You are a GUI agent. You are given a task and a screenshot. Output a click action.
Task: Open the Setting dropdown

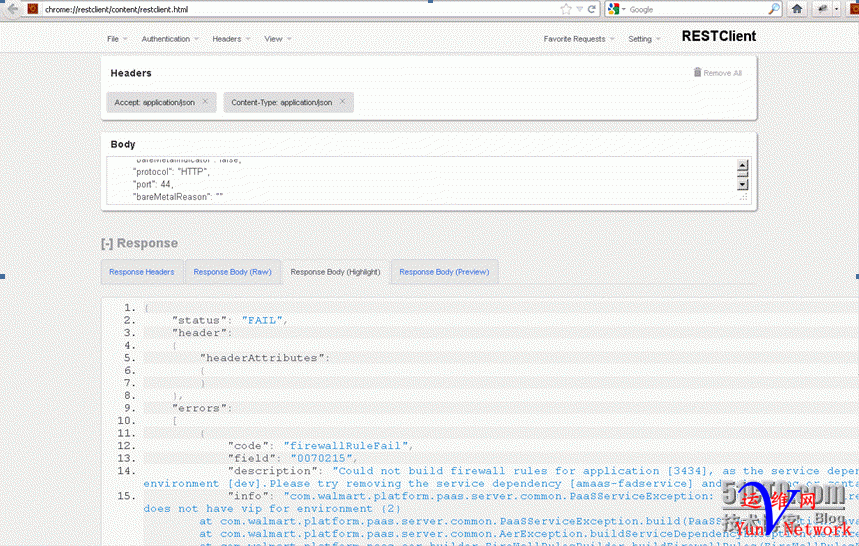(x=644, y=39)
